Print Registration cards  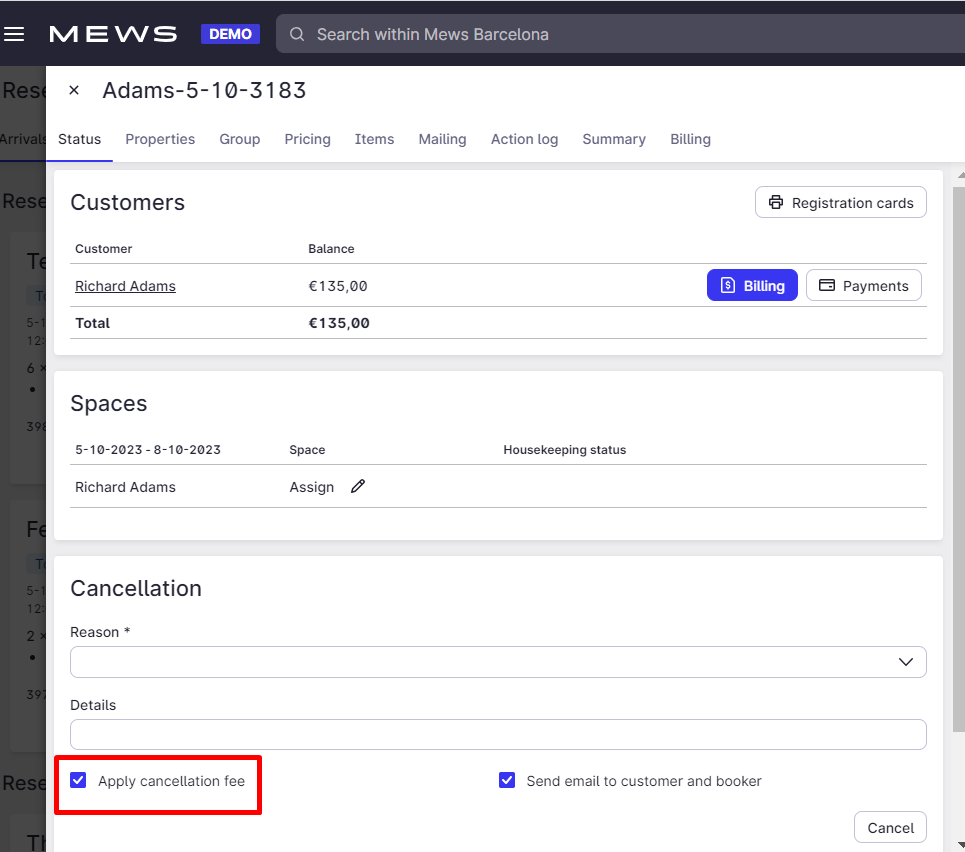coord(840,203)
